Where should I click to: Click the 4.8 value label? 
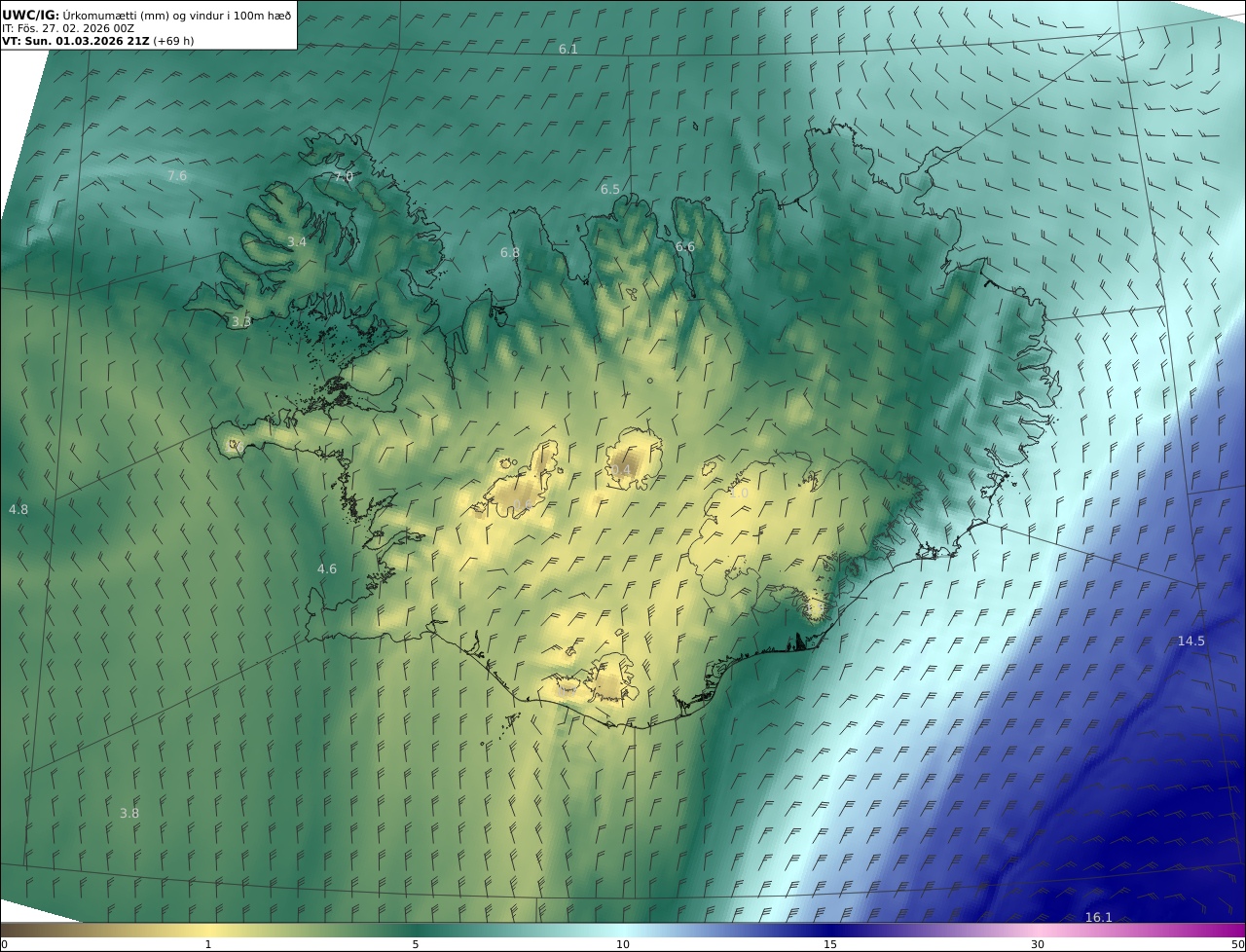coord(18,509)
